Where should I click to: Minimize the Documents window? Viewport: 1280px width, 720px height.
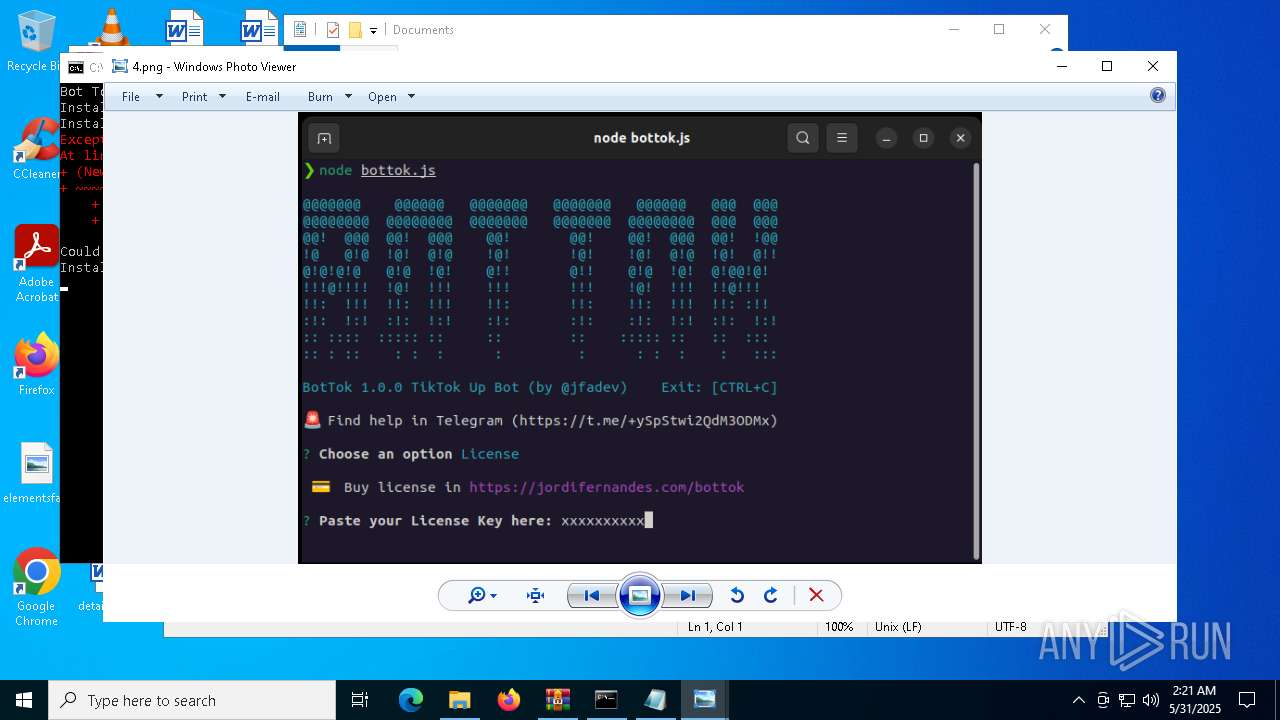[x=953, y=30]
